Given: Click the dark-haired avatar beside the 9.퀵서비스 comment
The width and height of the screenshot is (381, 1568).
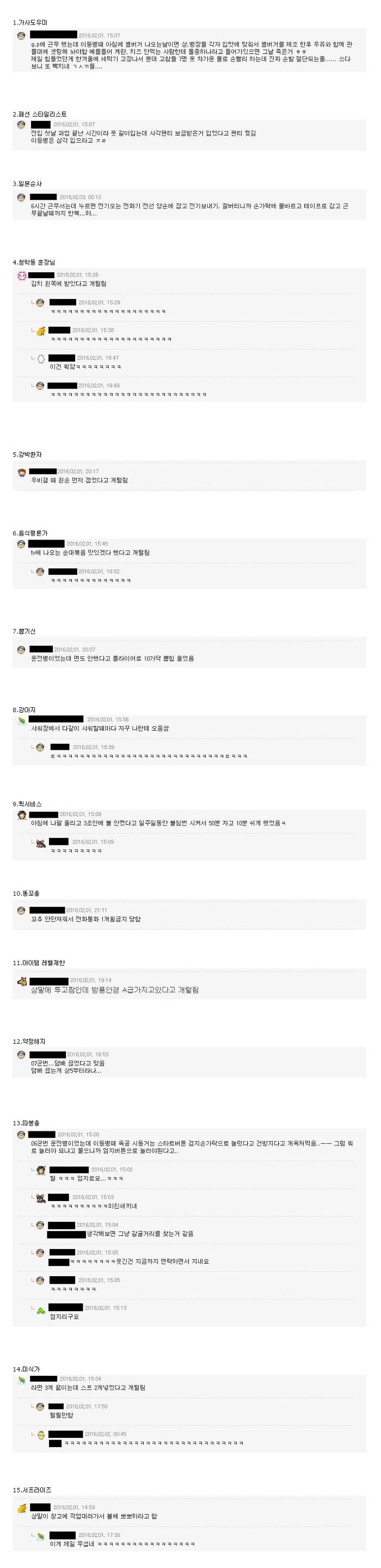Looking at the screenshot, I should [x=22, y=815].
